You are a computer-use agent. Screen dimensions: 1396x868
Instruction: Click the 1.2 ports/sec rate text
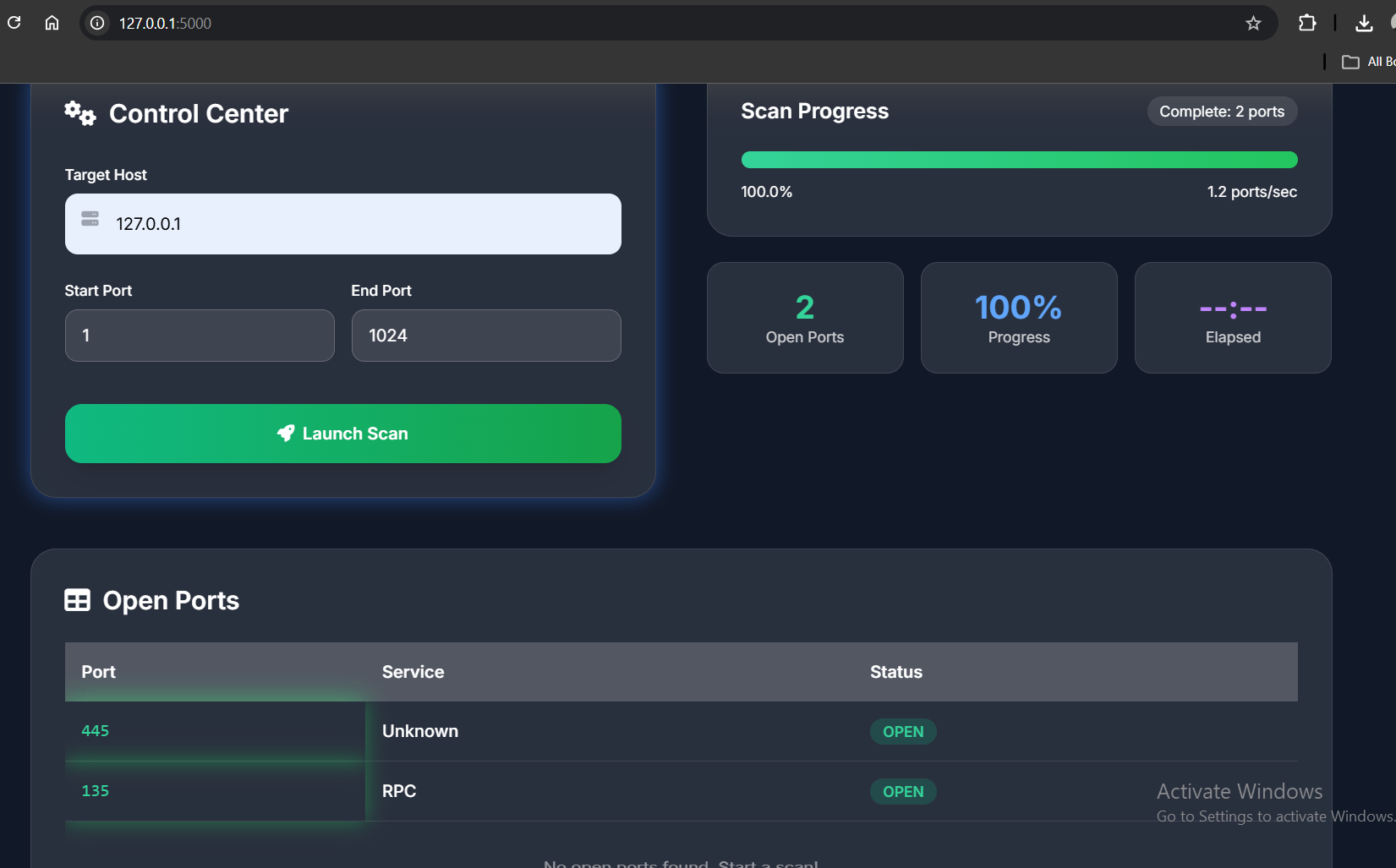click(1252, 192)
